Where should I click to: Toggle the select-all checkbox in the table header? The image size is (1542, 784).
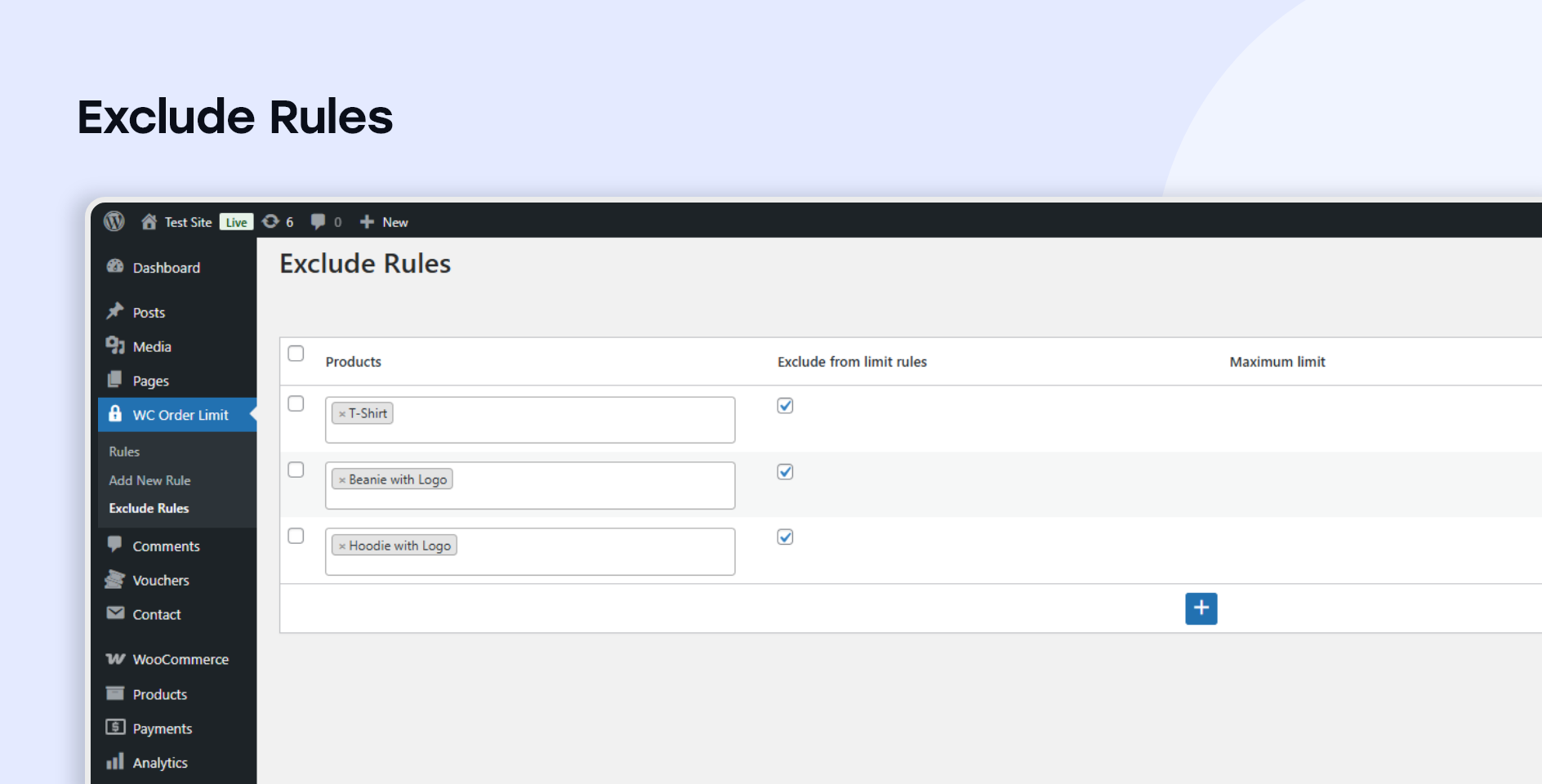[x=296, y=354]
